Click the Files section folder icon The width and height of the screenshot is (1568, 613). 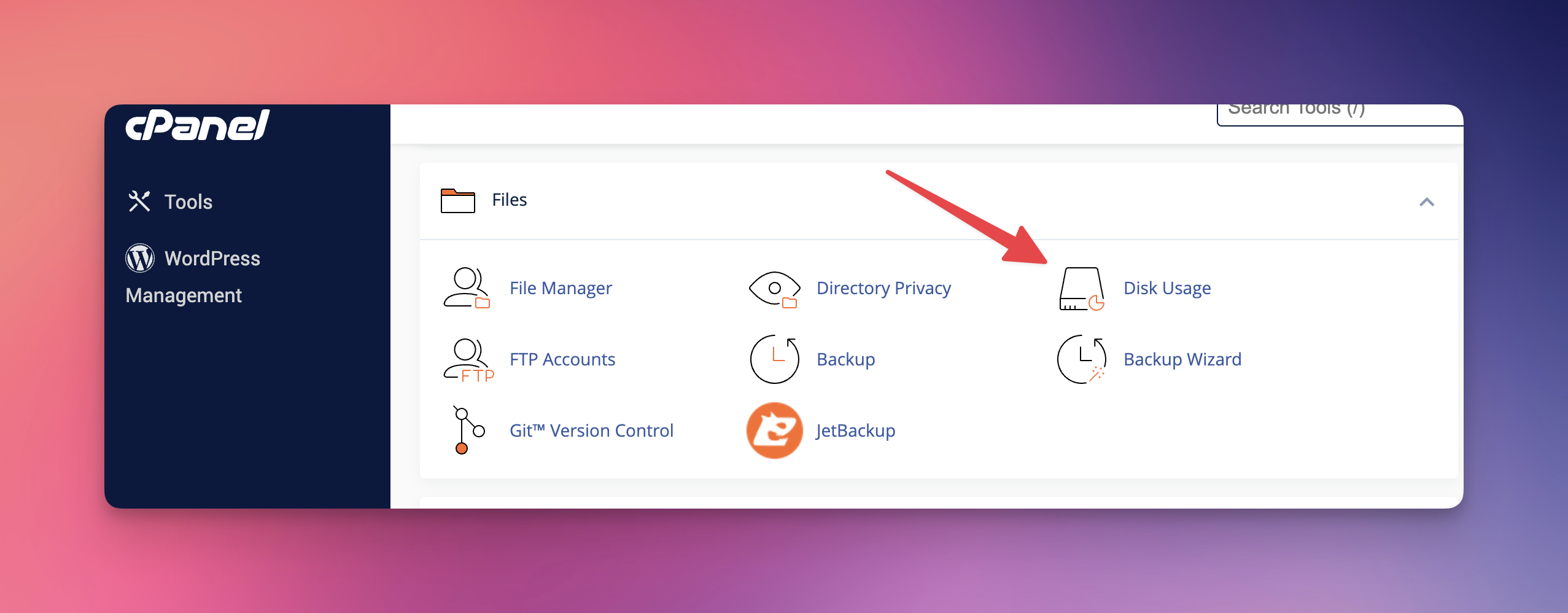457,200
